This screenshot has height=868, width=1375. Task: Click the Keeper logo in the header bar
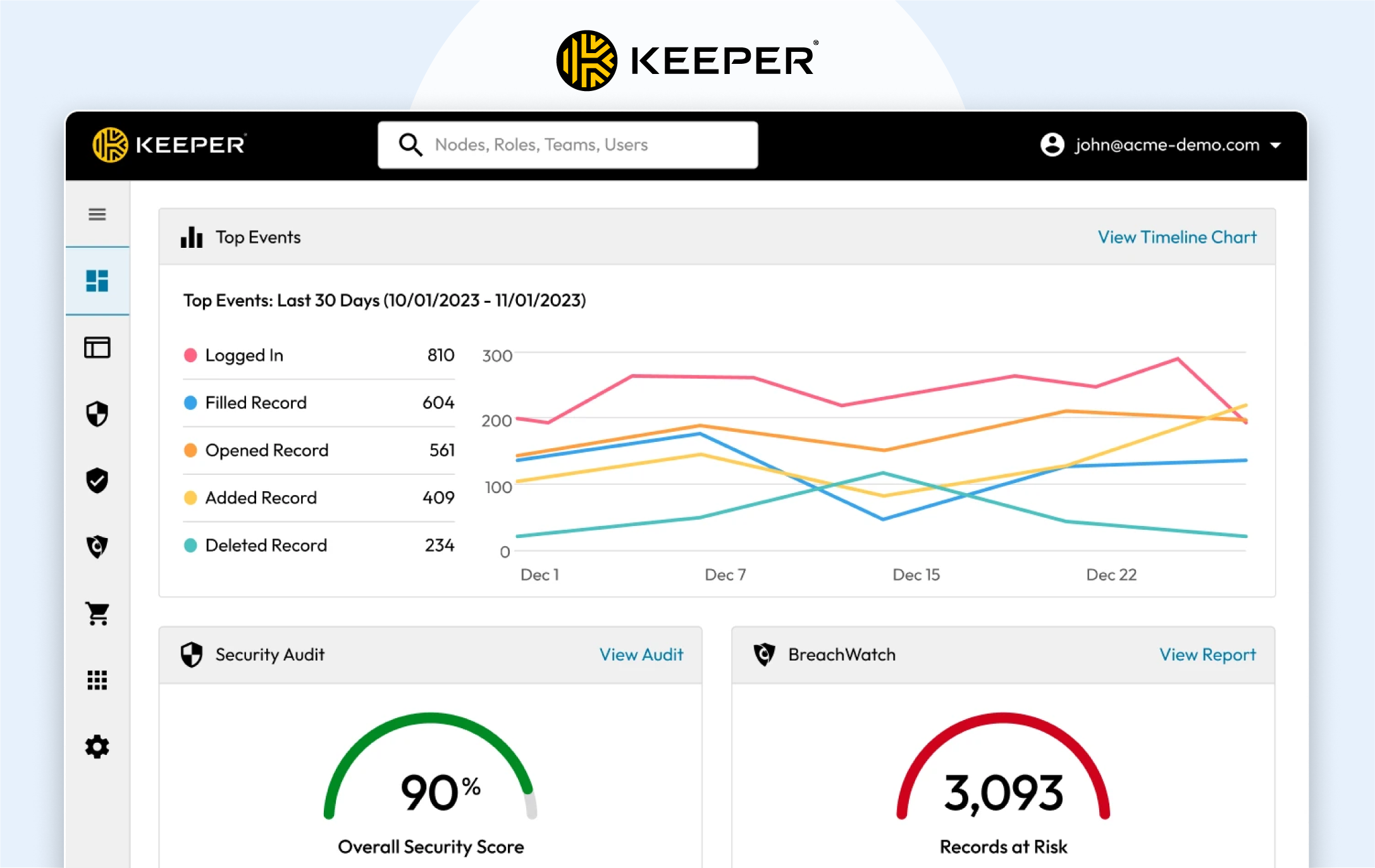point(169,145)
